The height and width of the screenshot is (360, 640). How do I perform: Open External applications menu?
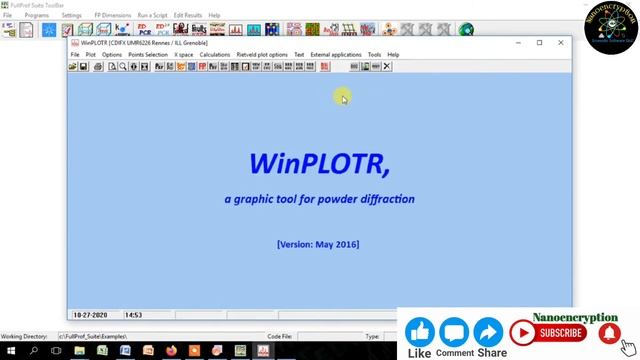tap(336, 55)
